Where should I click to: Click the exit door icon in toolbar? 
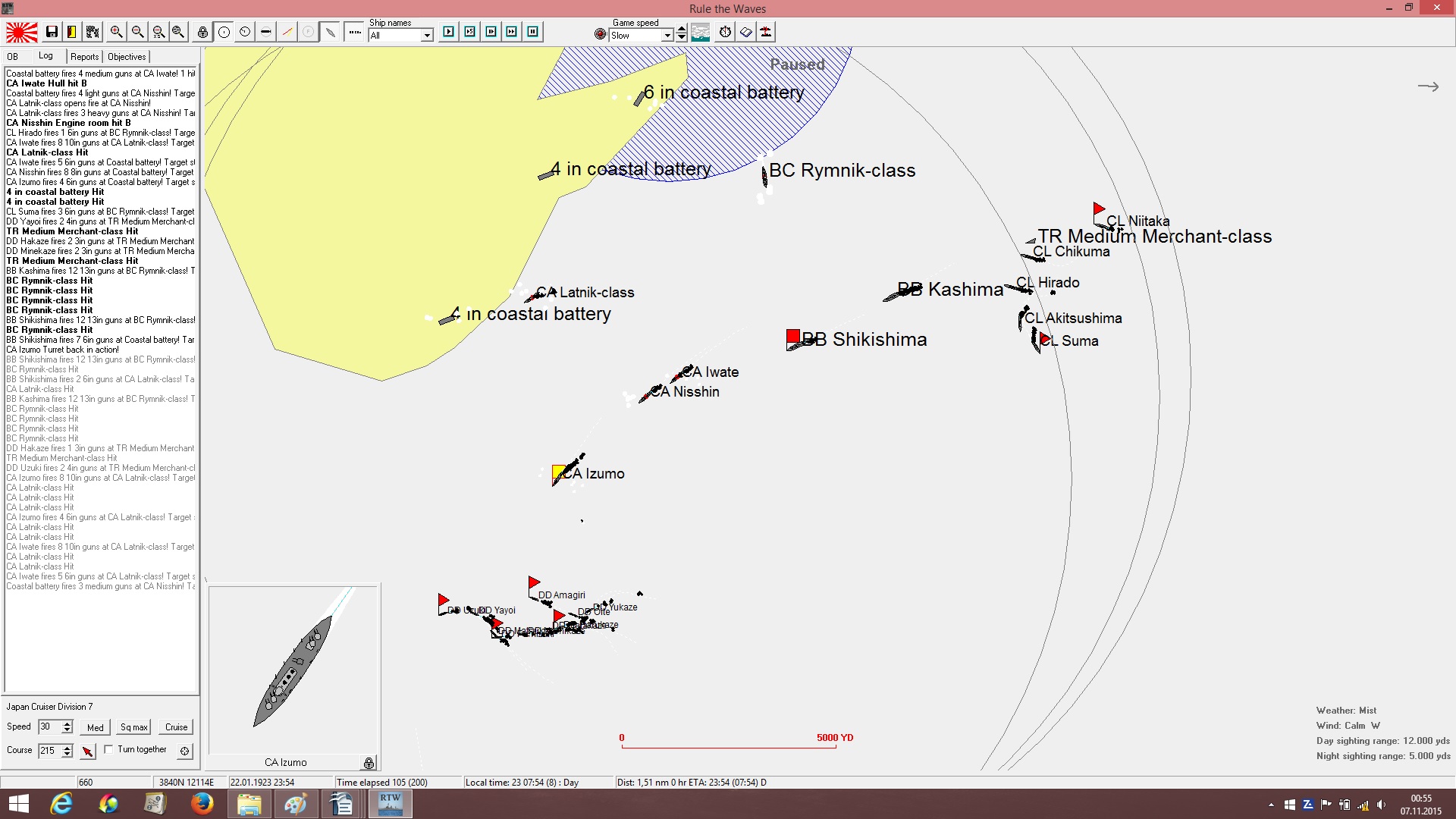[72, 32]
